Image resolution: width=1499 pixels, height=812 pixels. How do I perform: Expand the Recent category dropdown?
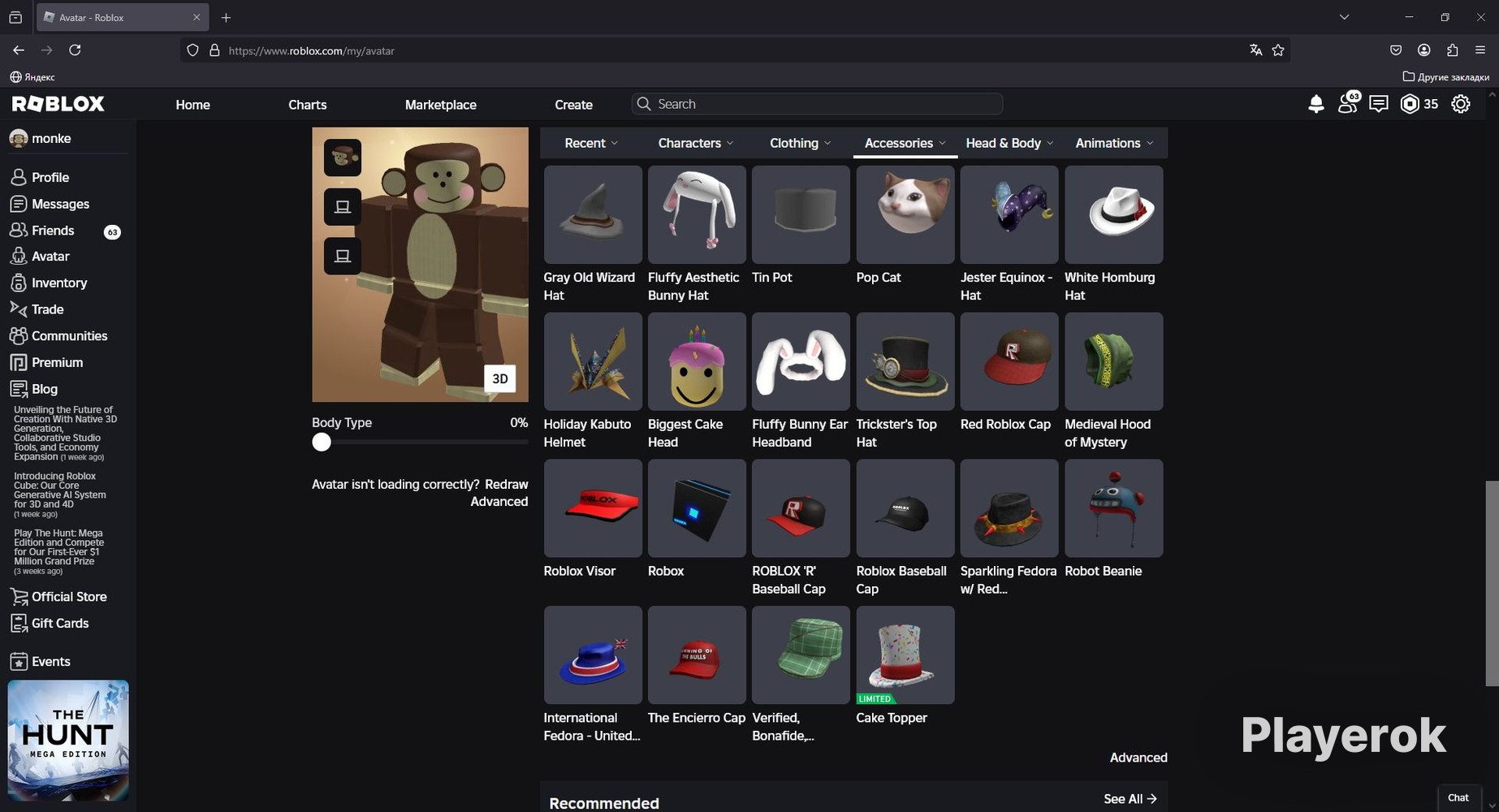point(591,143)
